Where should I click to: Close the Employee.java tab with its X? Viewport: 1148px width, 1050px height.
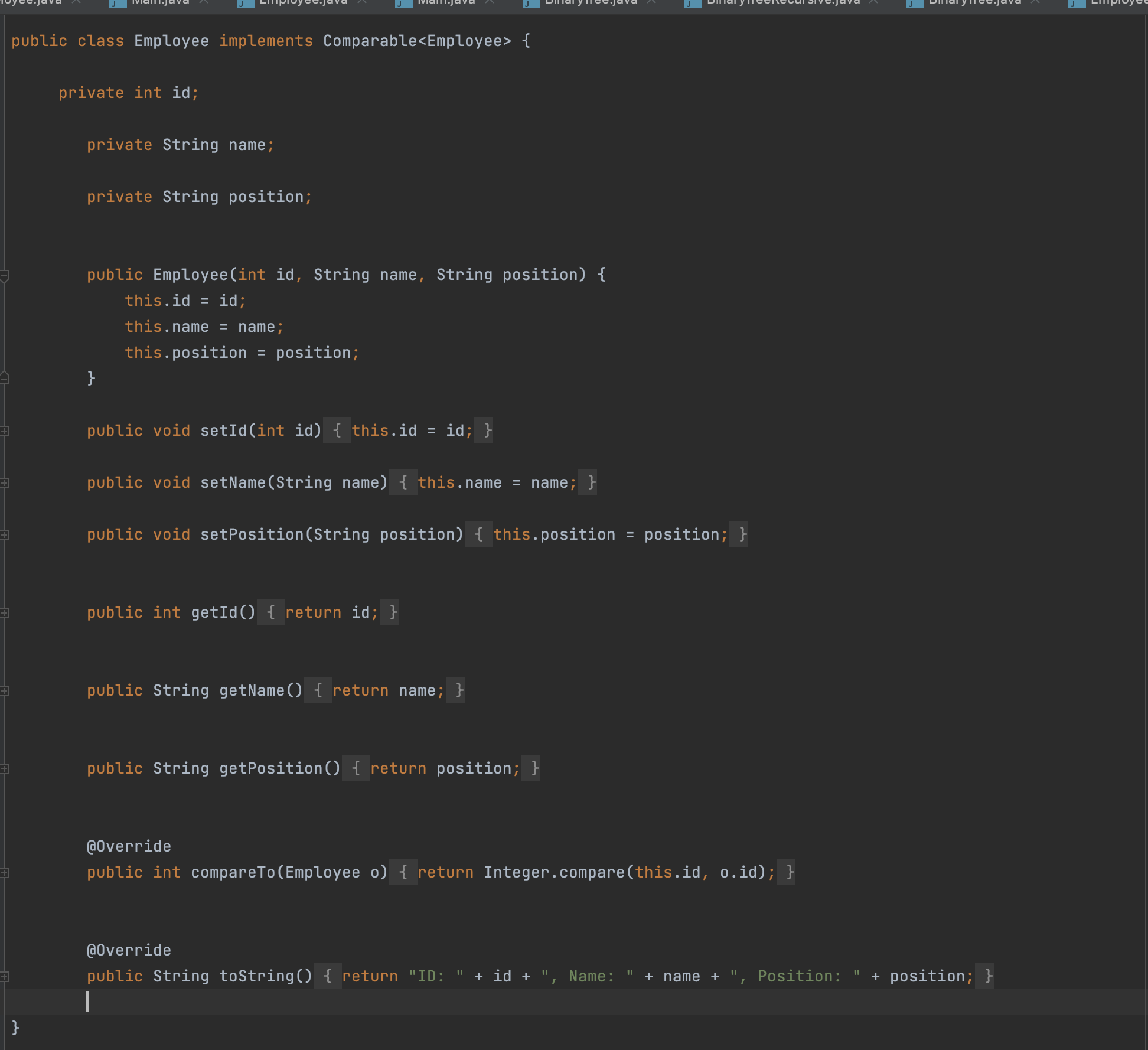coord(362,3)
